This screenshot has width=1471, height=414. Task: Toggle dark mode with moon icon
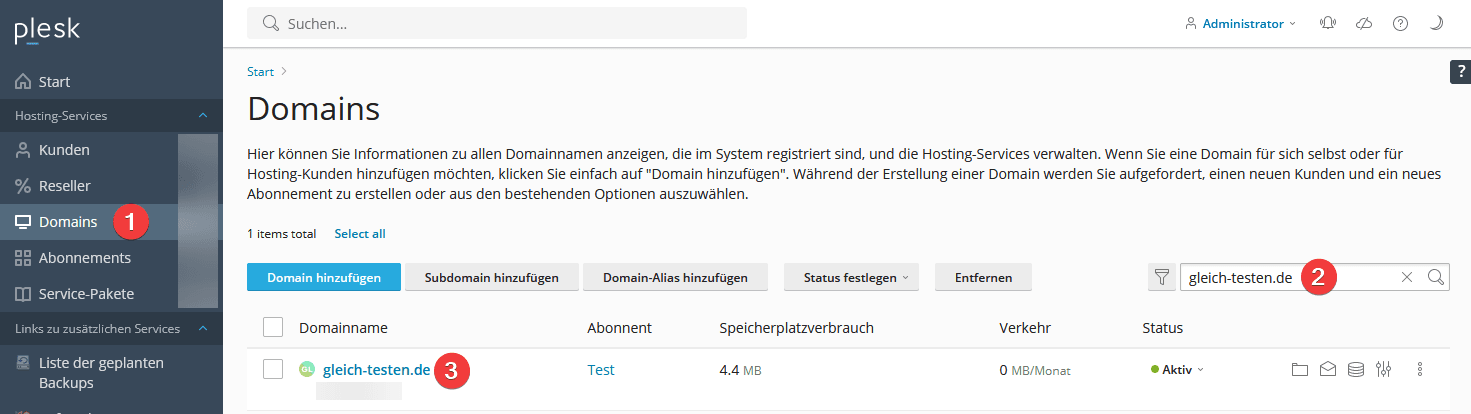coord(1436,24)
